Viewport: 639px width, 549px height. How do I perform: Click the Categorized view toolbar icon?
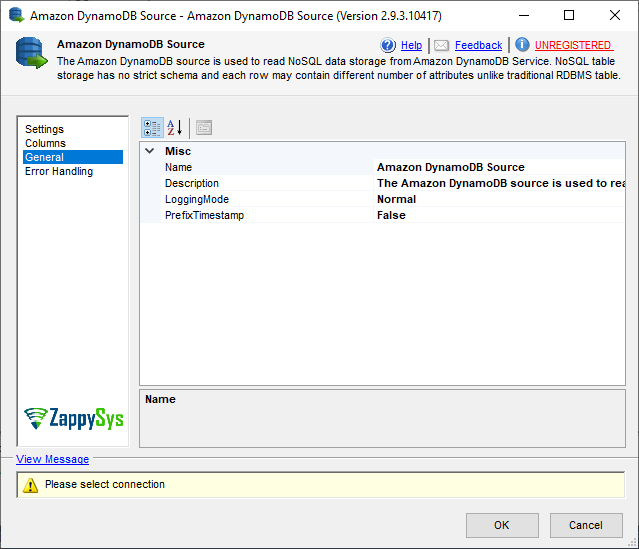(x=152, y=128)
